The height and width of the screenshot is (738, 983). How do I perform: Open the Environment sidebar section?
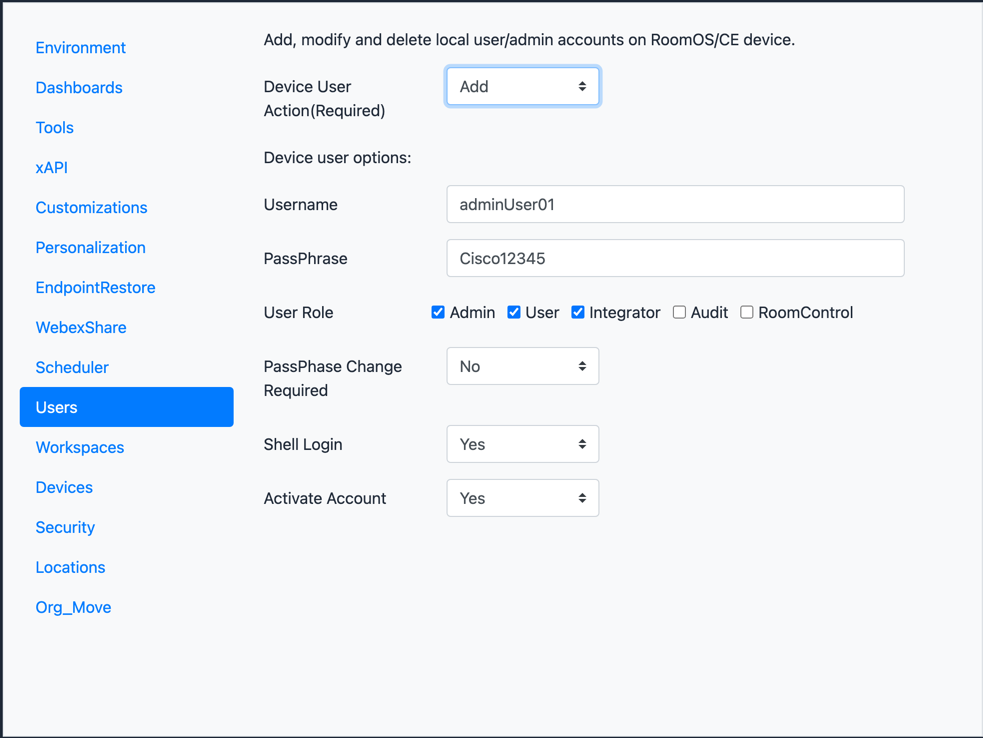coord(80,48)
